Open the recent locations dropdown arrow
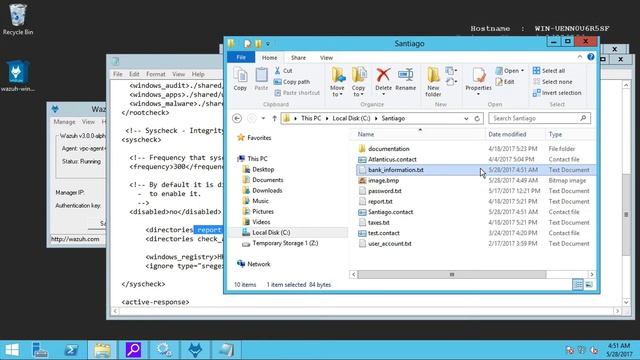 click(263, 118)
